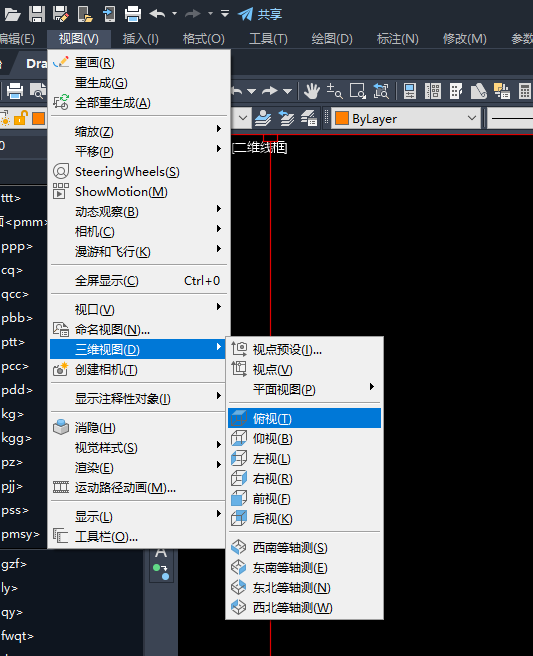Open the QuickCalc calculator icon
This screenshot has width=533, height=656.
click(x=525, y=91)
